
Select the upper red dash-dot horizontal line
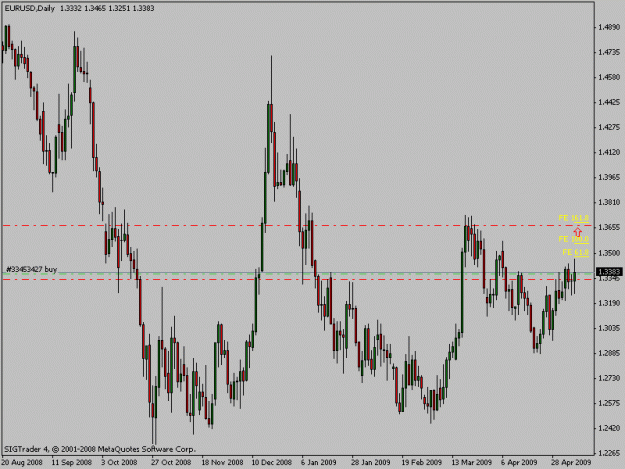[297, 226]
